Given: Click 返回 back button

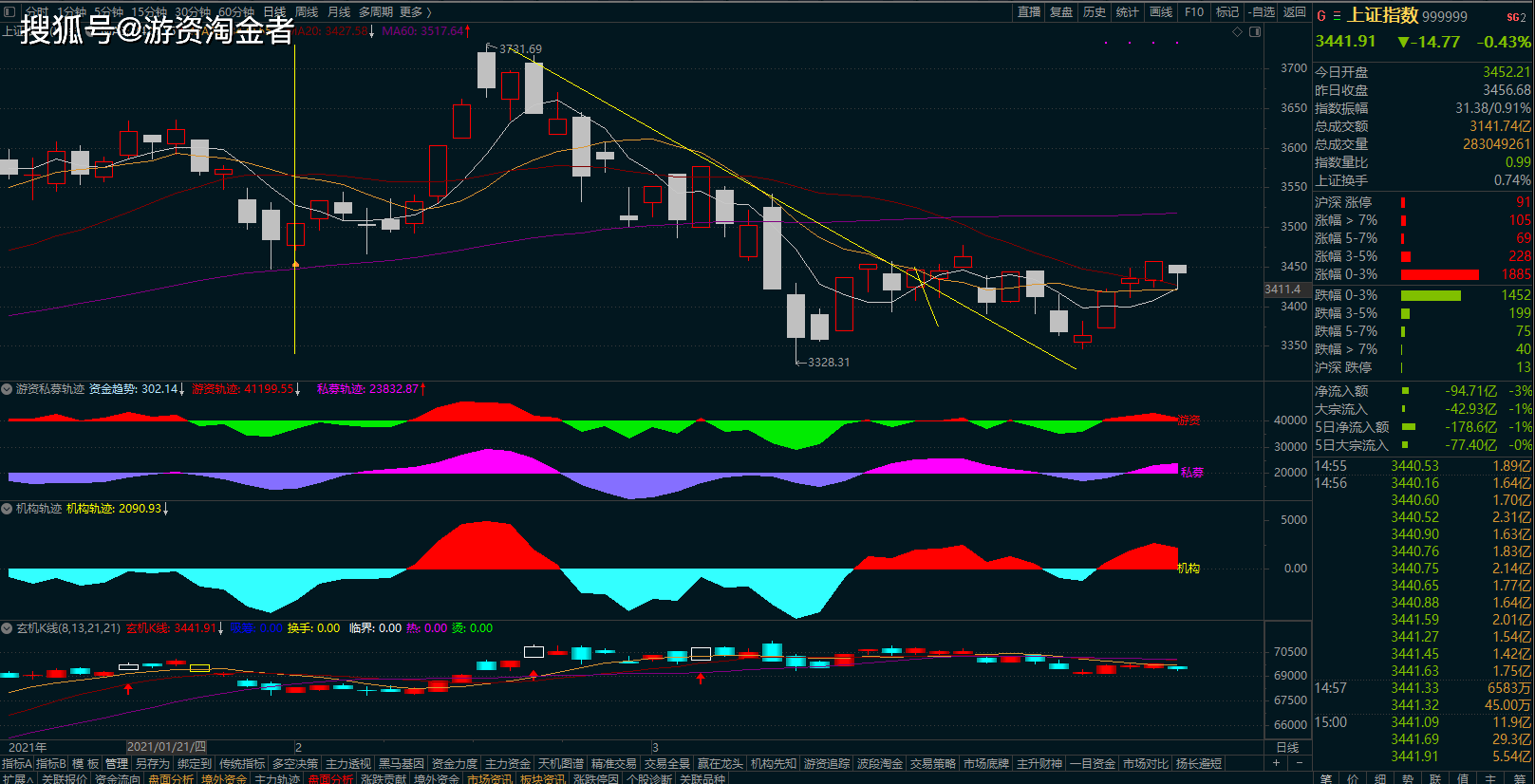Looking at the screenshot, I should pyautogui.click(x=1295, y=12).
